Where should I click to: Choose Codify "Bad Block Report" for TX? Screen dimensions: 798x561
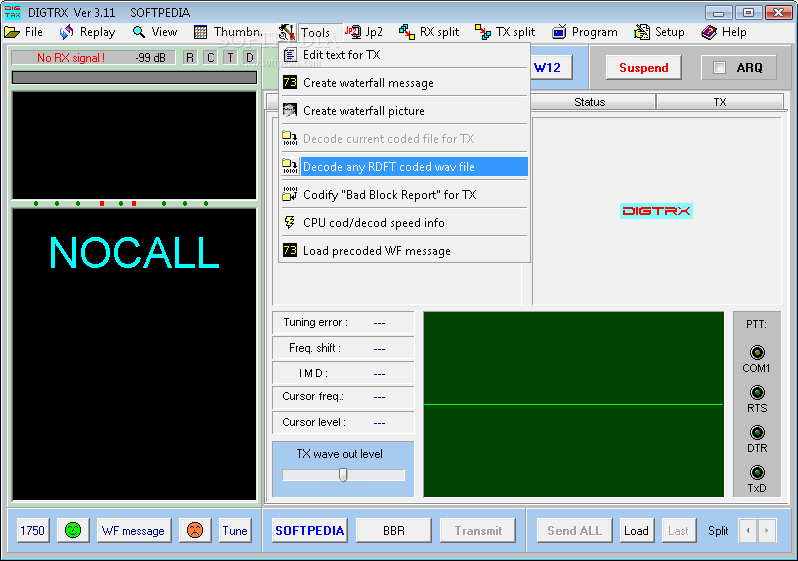pos(405,194)
